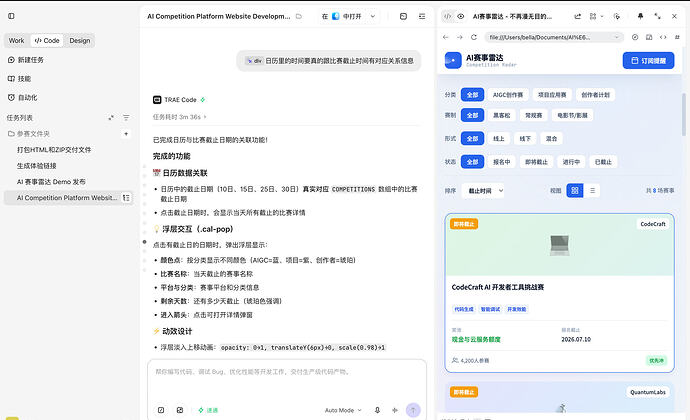Screen dimensions: 690x420
Task: Expand the Auto Mode selector
Action: 343,410
